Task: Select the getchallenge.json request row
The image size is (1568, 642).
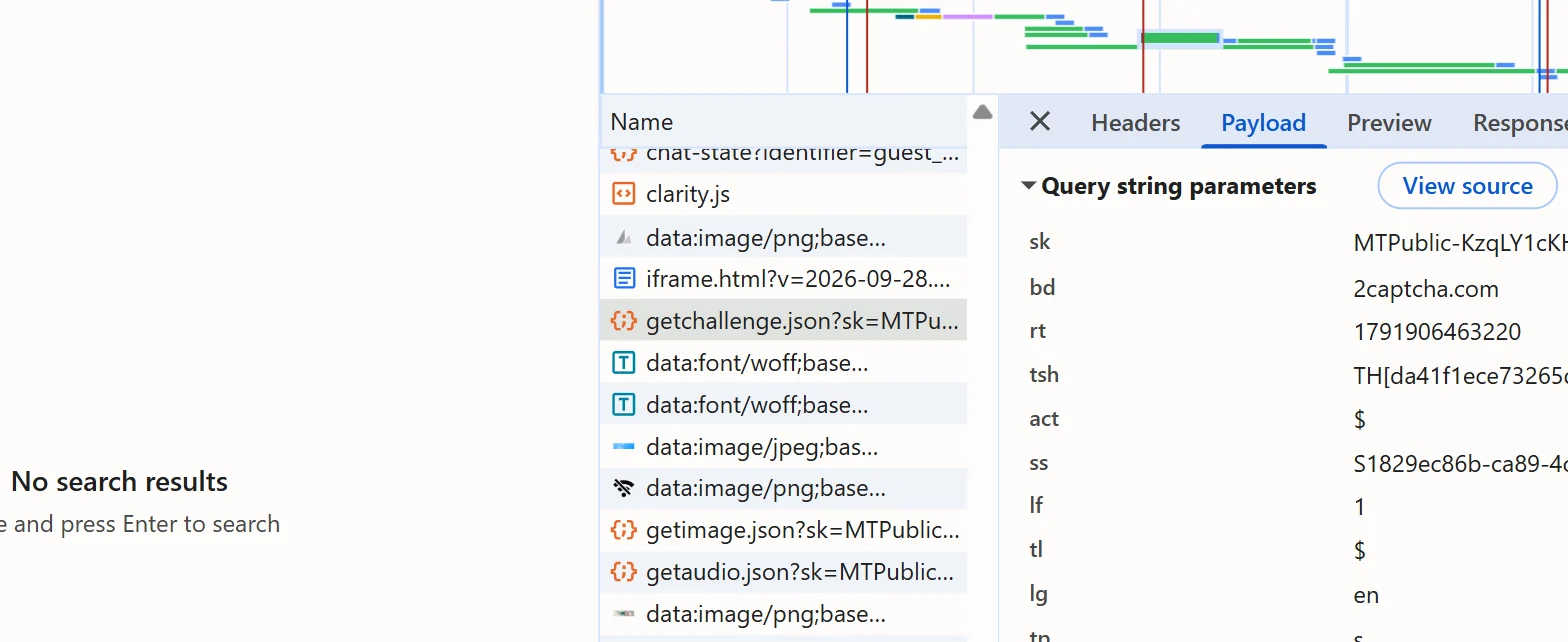Action: [783, 320]
